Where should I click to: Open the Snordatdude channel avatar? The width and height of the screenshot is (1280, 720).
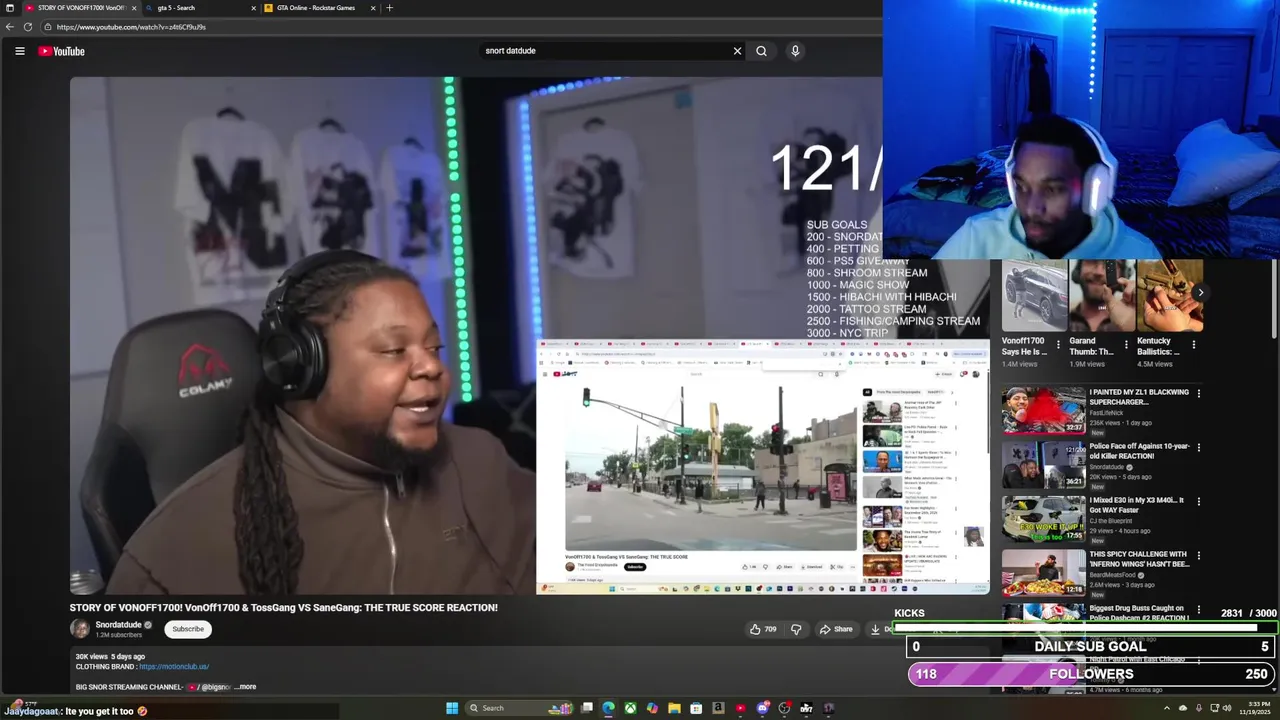click(80, 629)
